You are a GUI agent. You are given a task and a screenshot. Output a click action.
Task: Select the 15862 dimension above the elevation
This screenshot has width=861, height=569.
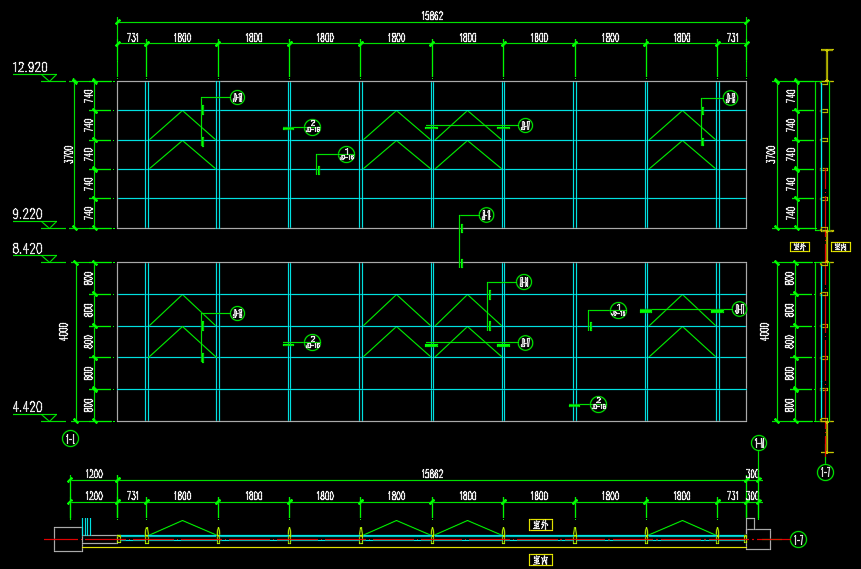point(432,16)
